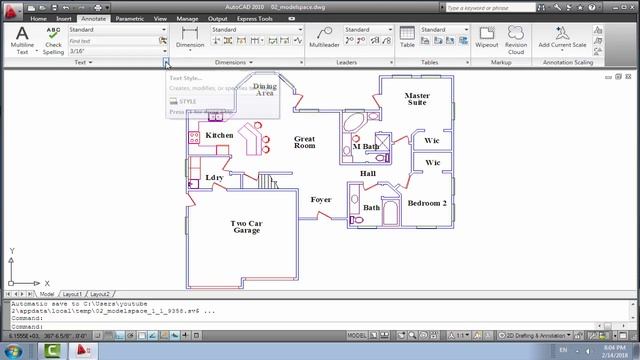
Task: Click the Dimensions panel dialog launcher arrow
Action: coord(301,62)
